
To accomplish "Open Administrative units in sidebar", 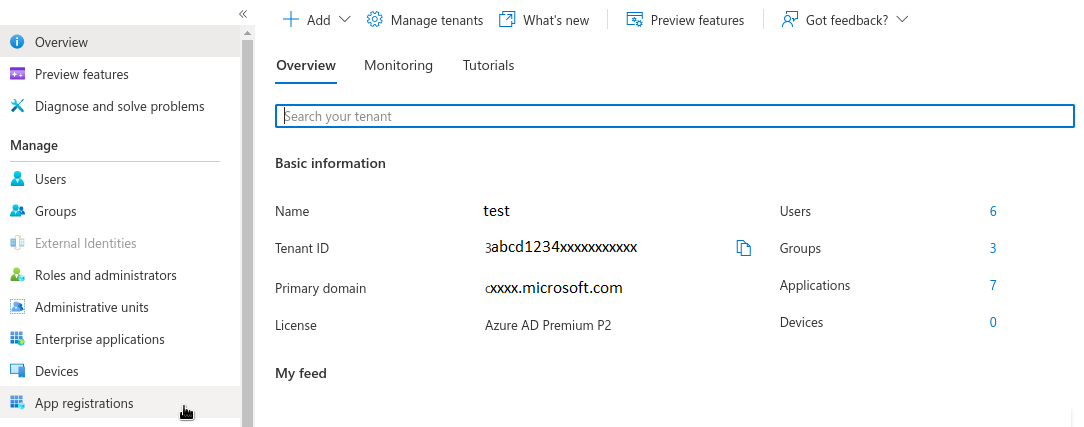I will coord(91,307).
